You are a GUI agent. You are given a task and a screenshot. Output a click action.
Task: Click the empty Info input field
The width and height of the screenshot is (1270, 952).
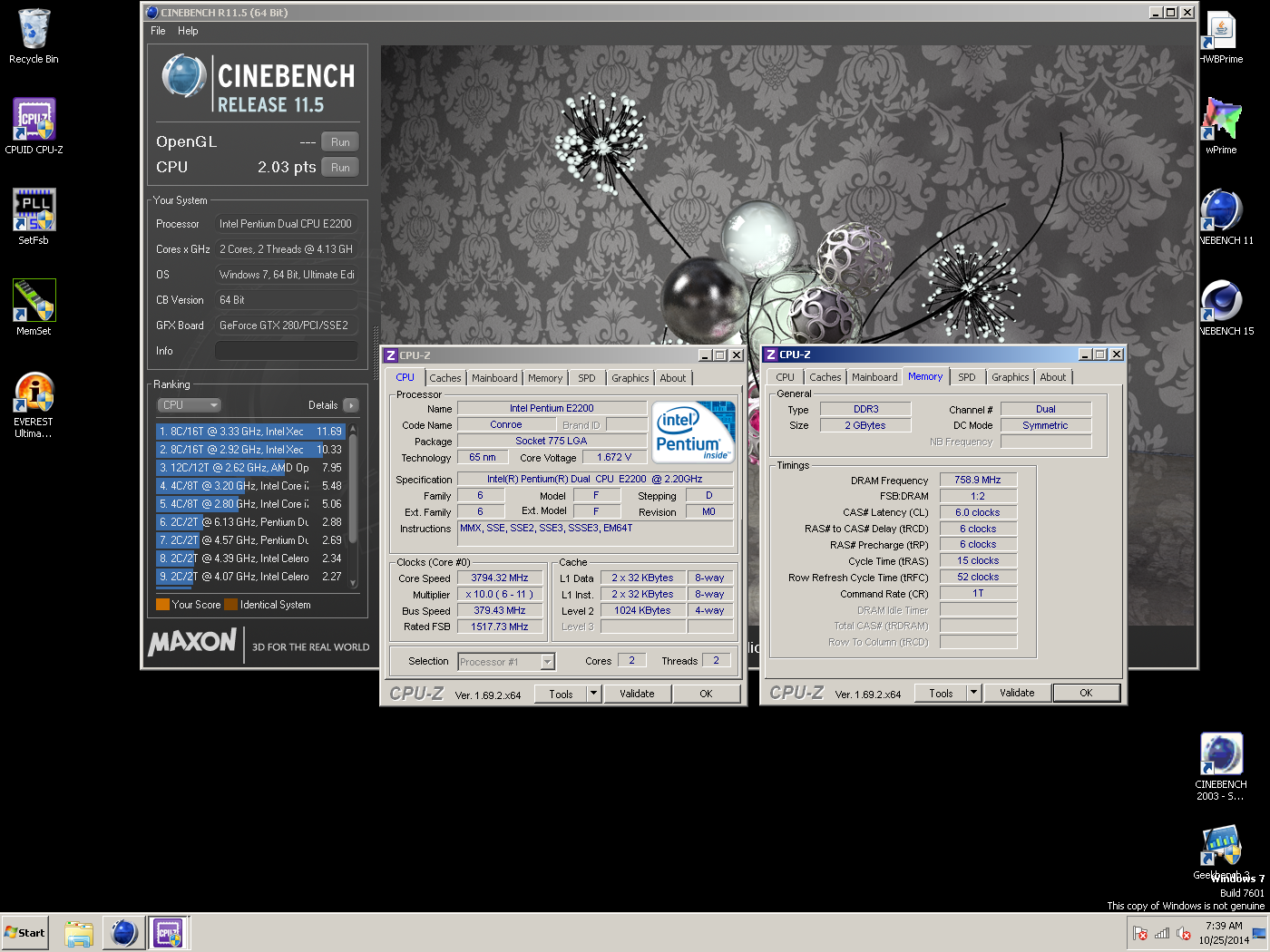click(286, 351)
